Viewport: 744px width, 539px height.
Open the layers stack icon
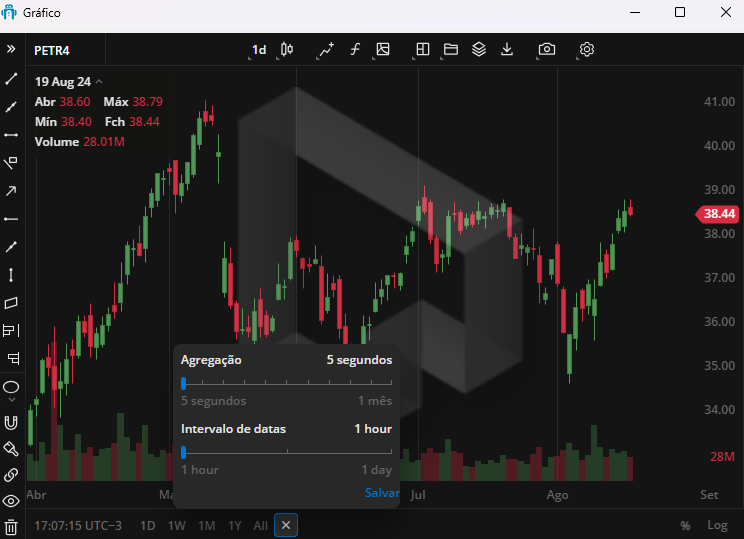[479, 49]
